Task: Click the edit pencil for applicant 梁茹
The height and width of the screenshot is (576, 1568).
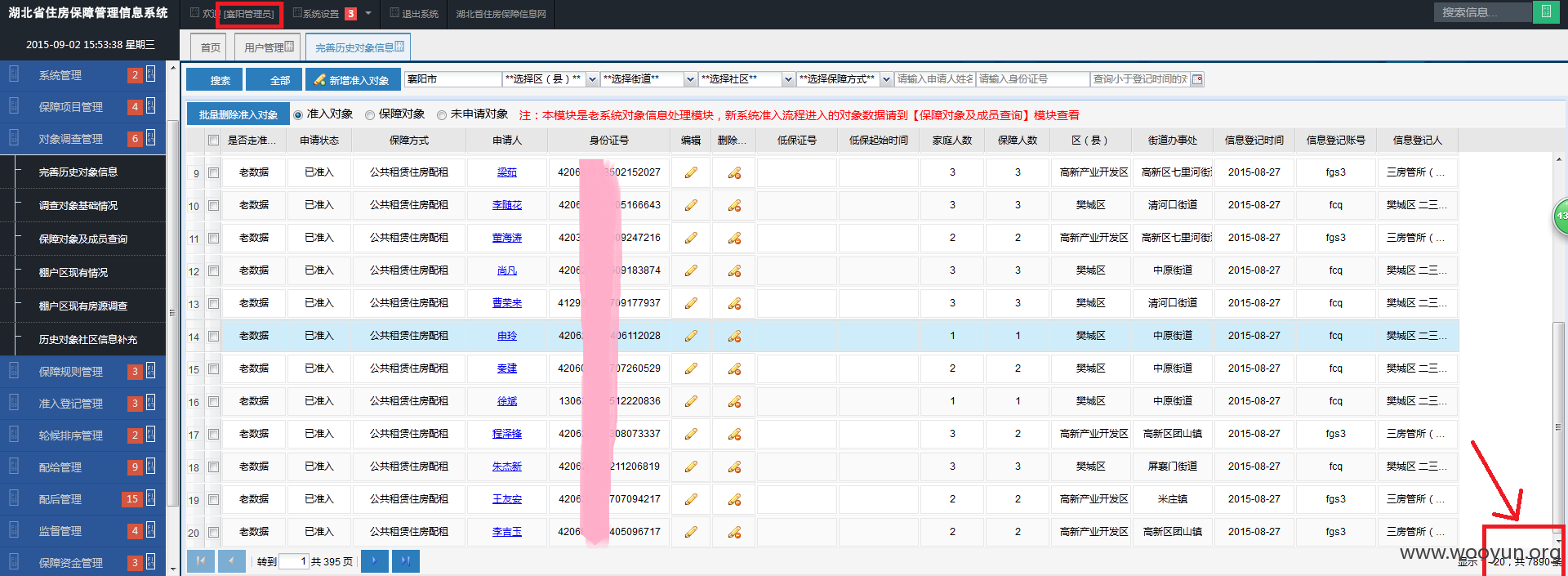Action: point(691,172)
